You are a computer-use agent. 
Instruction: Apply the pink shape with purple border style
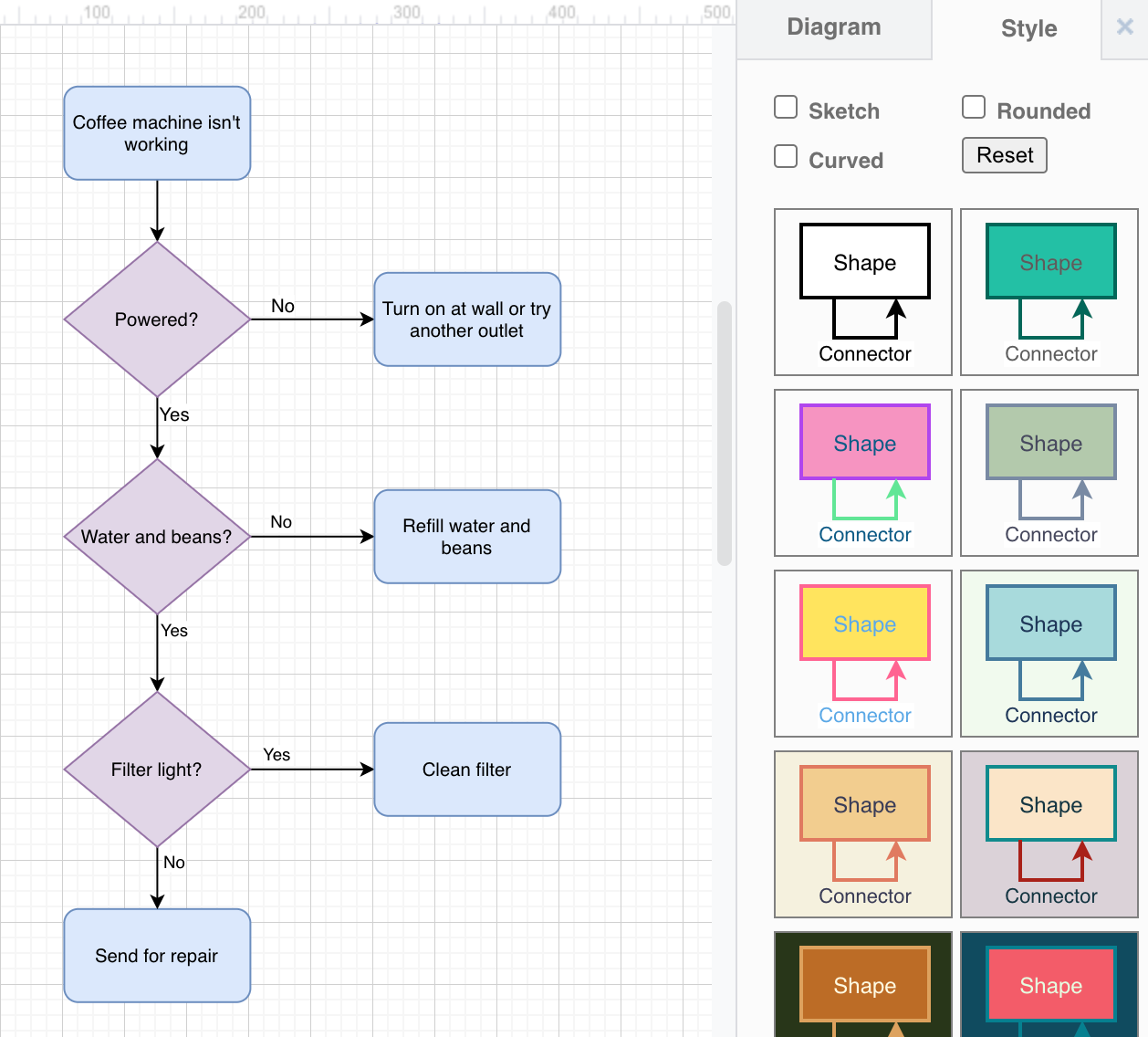(x=862, y=473)
